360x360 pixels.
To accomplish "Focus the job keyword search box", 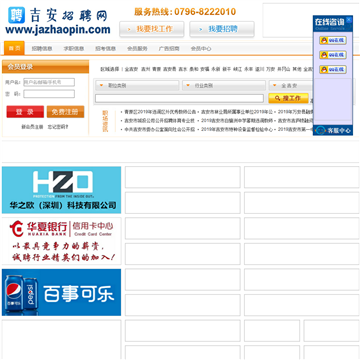I will click(x=179, y=98).
